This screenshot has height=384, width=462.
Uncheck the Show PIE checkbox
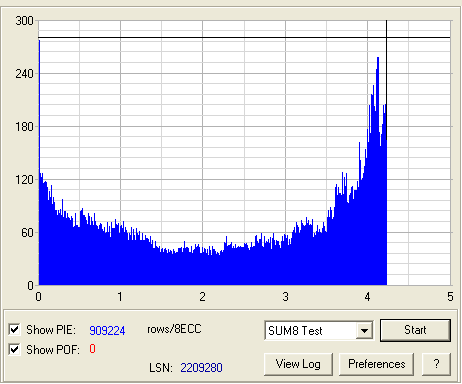click(14, 330)
